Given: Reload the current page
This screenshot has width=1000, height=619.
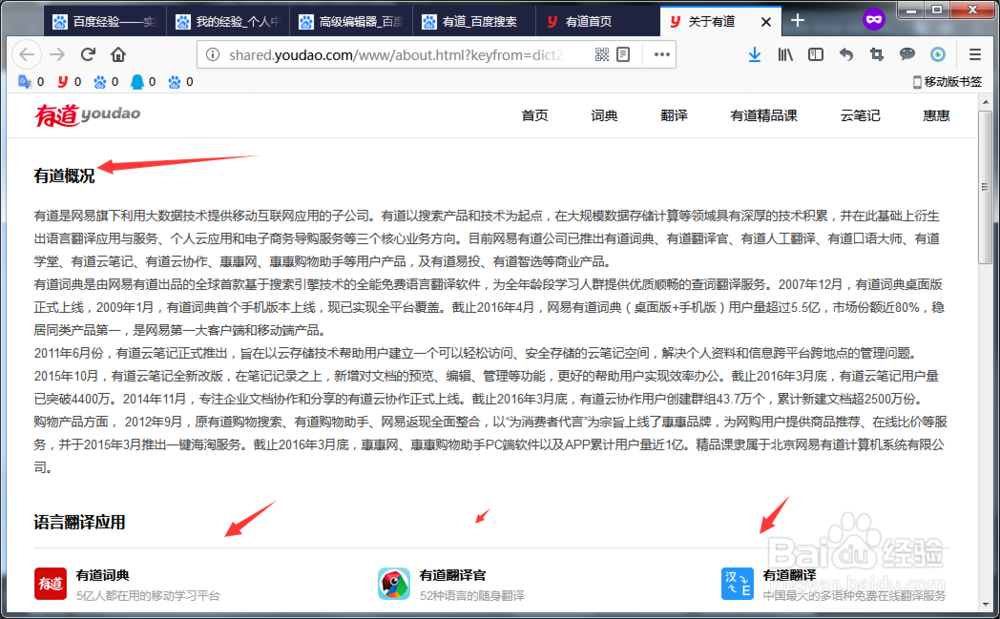Looking at the screenshot, I should click(x=88, y=55).
